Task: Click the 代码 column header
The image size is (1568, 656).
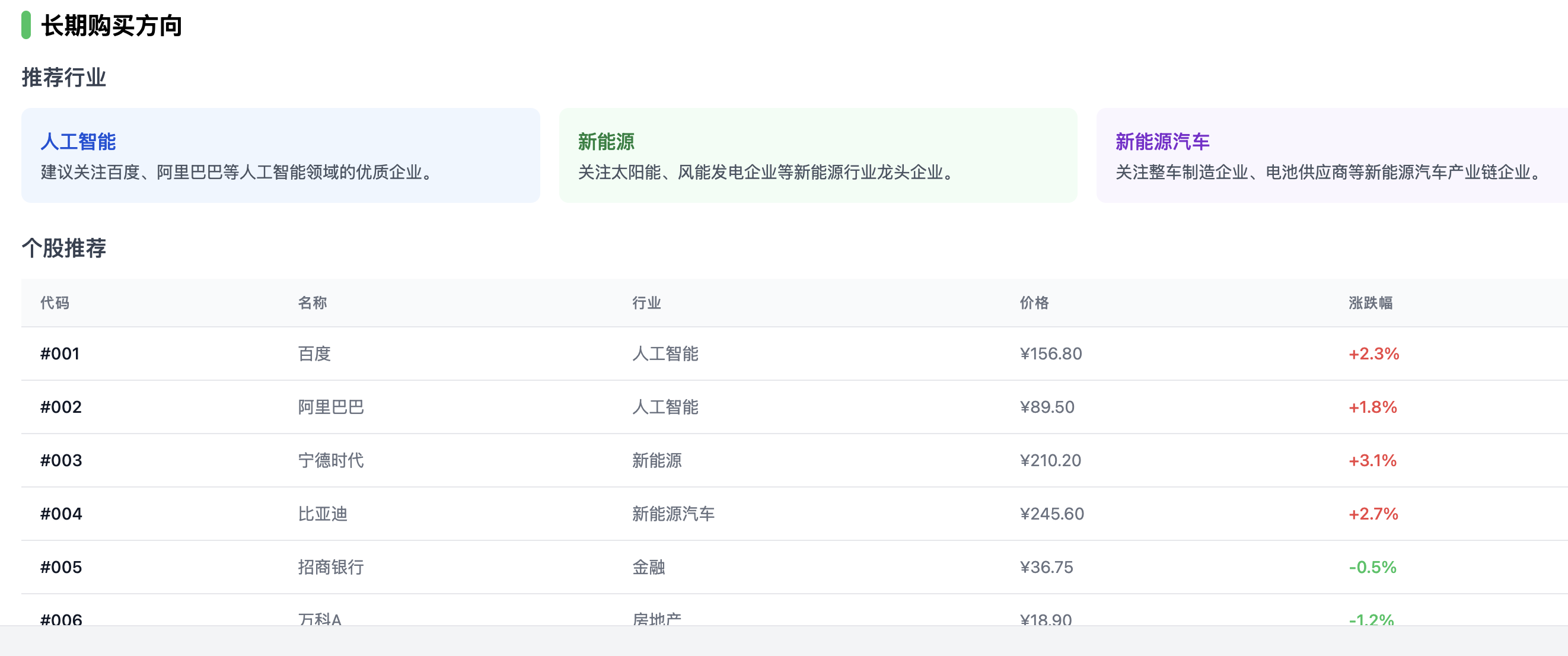Action: 55,302
